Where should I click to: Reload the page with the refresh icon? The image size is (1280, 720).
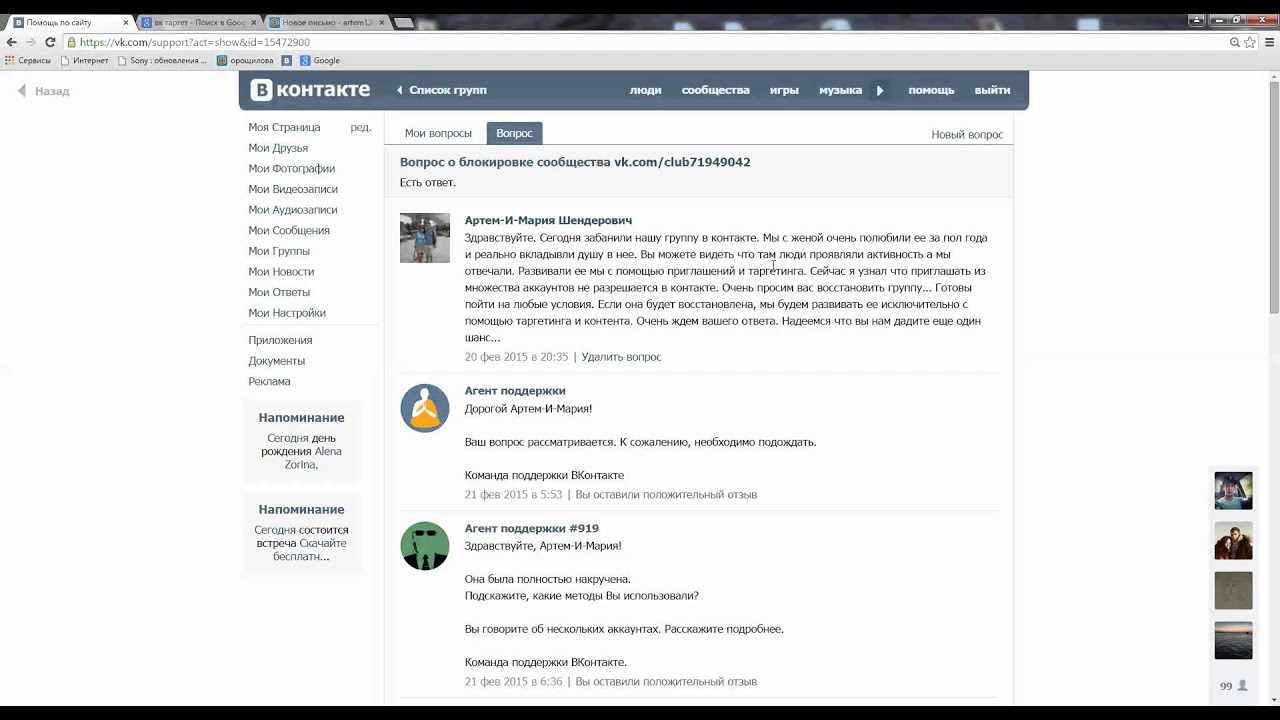pos(50,42)
